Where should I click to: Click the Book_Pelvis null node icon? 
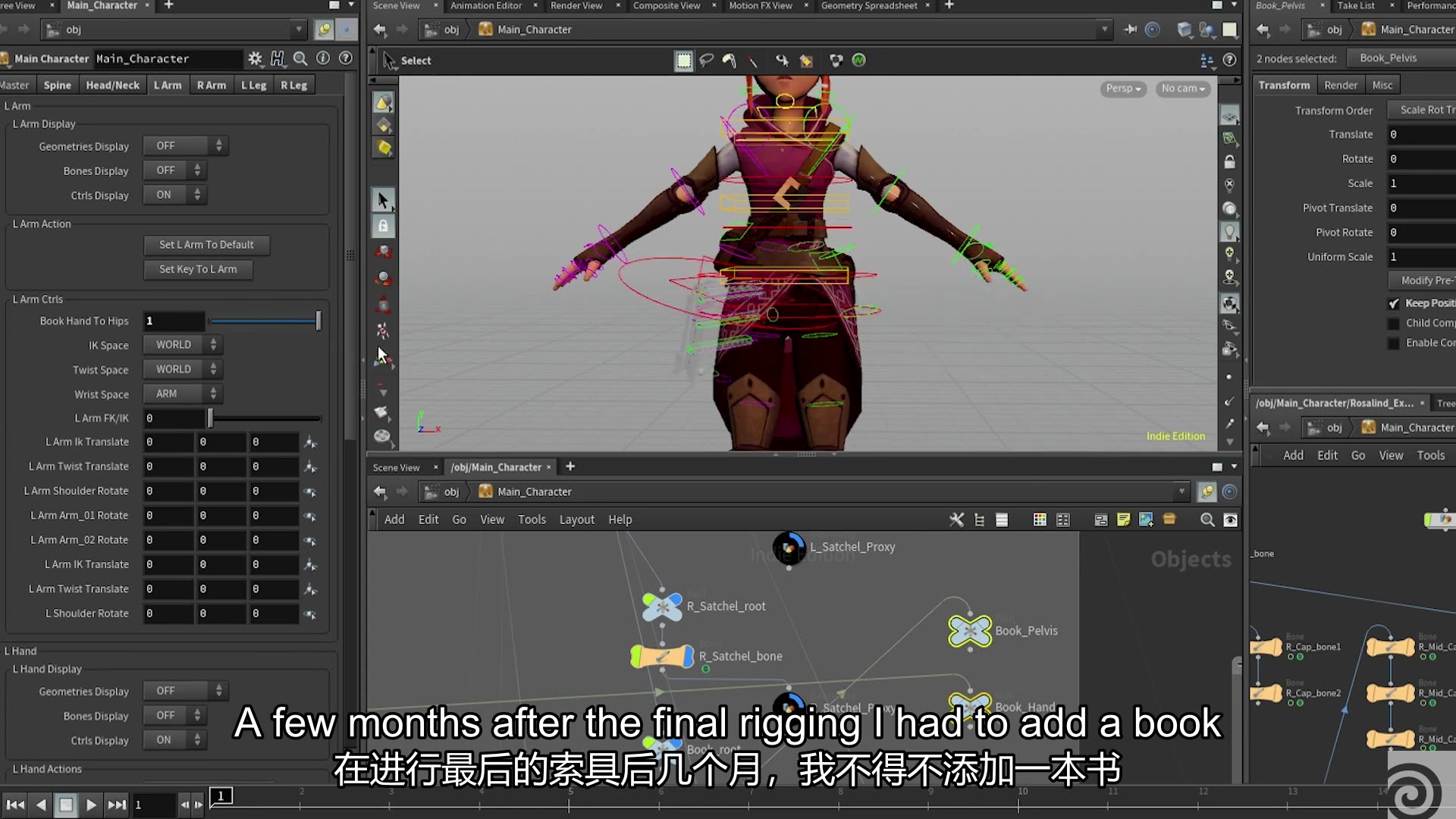[x=969, y=631]
